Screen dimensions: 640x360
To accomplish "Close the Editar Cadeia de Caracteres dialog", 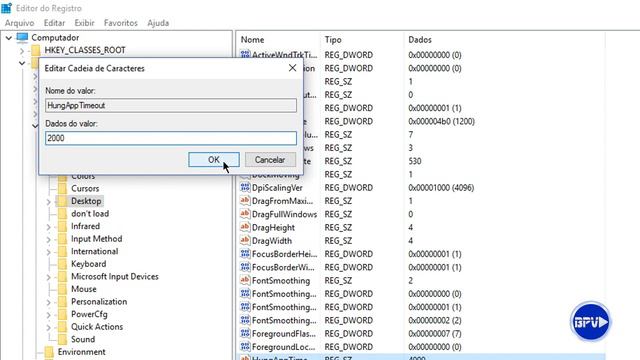I will (x=292, y=68).
